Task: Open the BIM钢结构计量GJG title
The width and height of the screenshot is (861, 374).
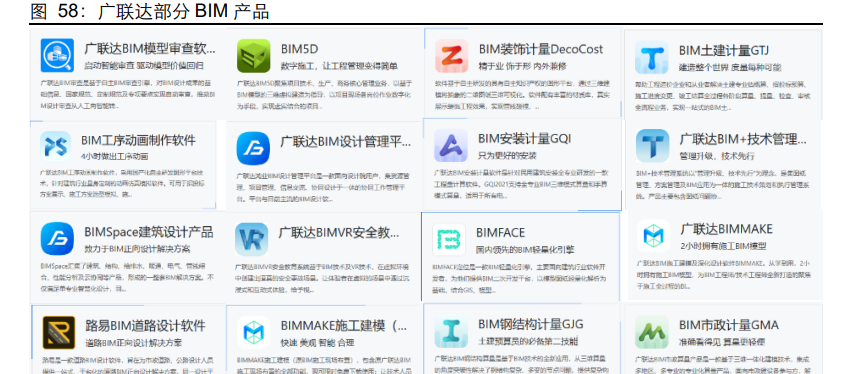Action: pos(531,323)
